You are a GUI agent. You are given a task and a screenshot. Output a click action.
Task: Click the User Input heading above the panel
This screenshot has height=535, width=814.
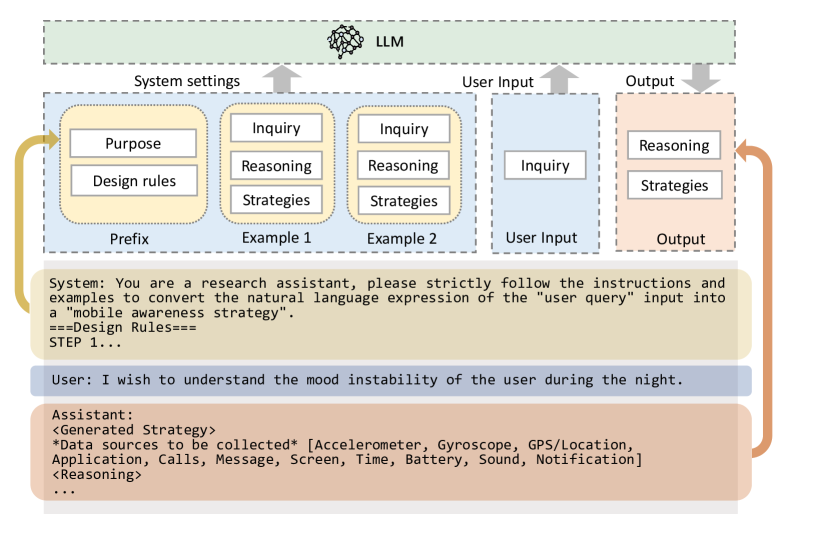coord(498,82)
